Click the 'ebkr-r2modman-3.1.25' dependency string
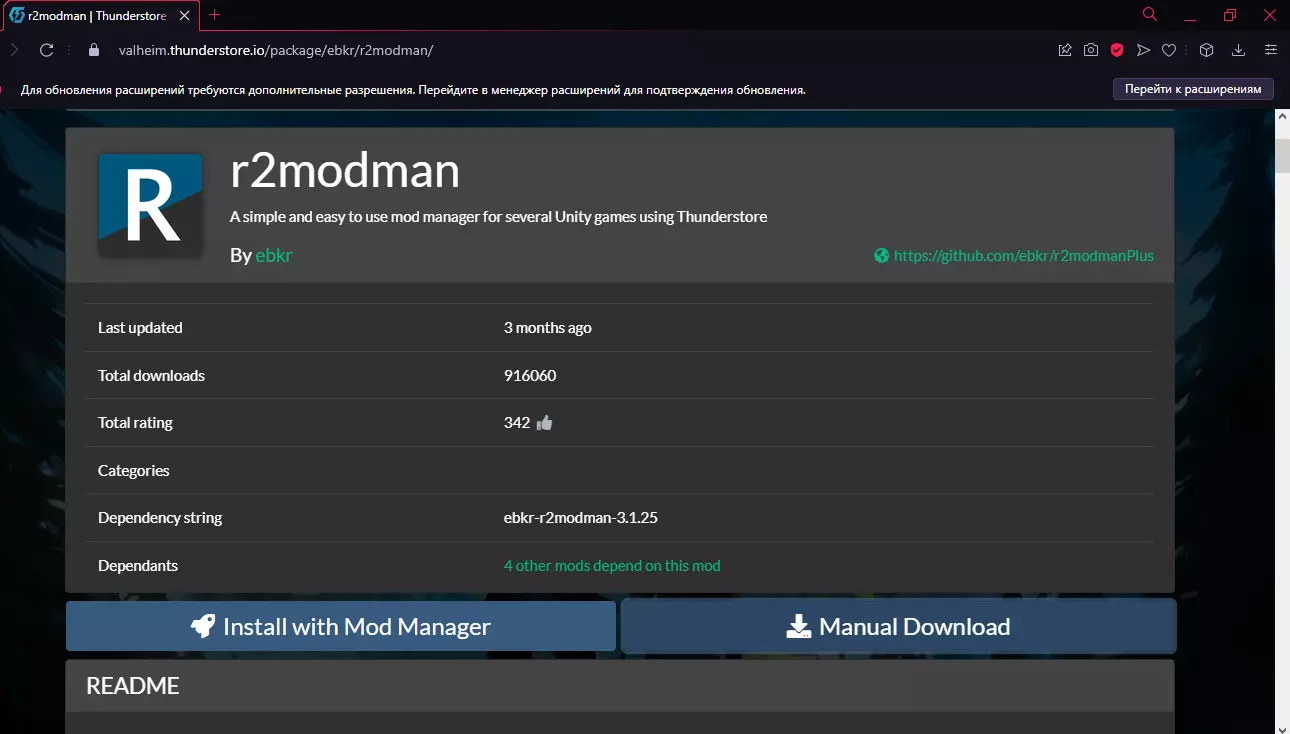The image size is (1290, 734). (581, 518)
